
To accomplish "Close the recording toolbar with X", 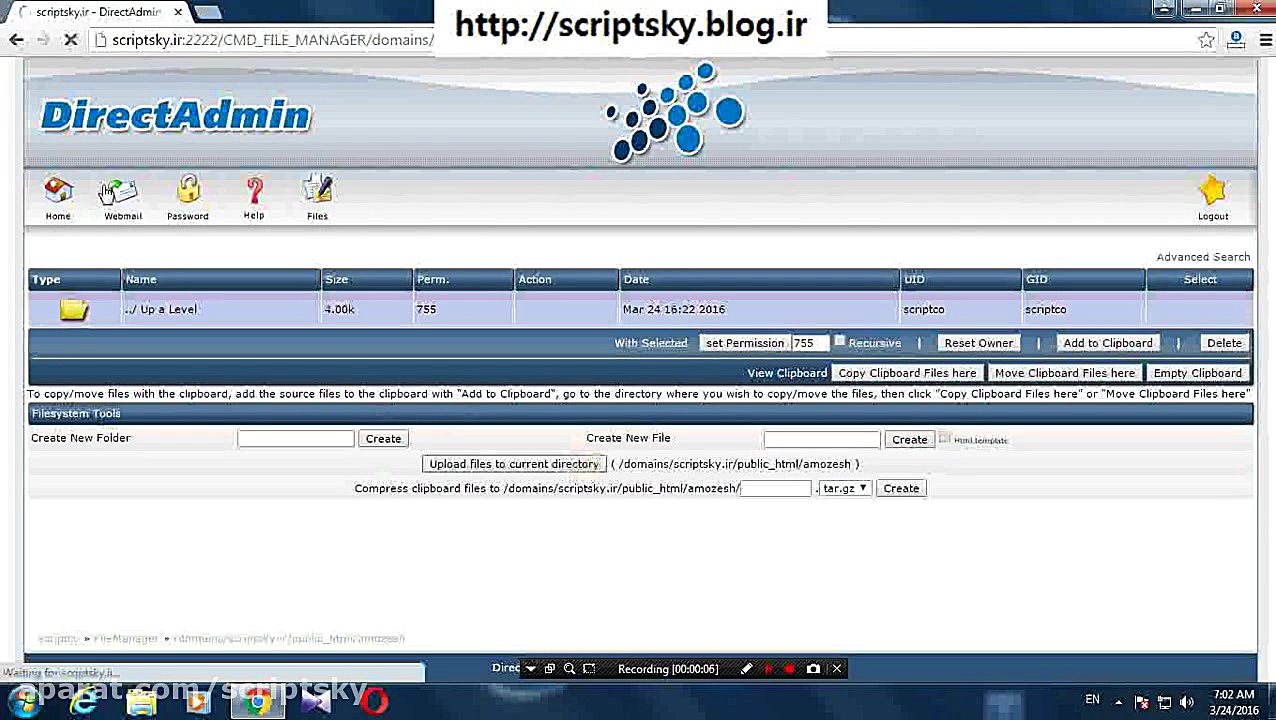I will [x=837, y=669].
